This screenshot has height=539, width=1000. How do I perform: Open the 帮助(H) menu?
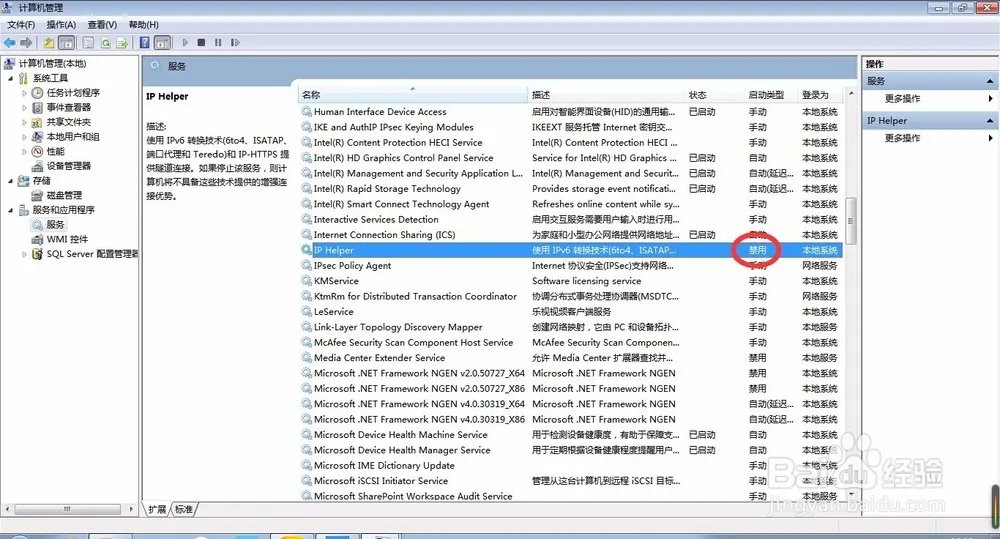[143, 25]
